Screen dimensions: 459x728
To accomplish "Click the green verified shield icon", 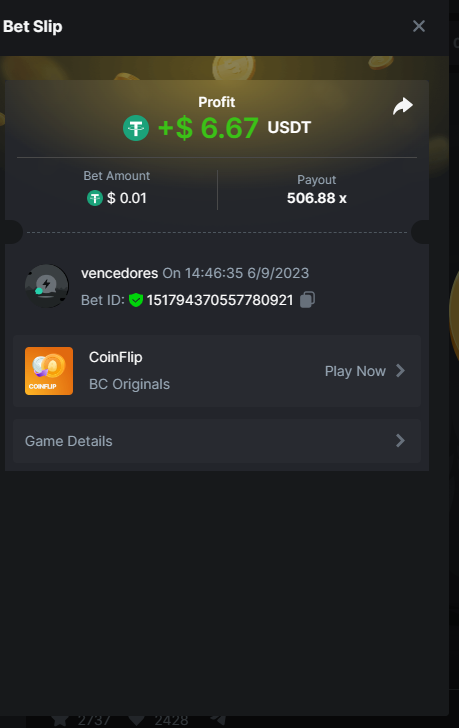I will (136, 300).
